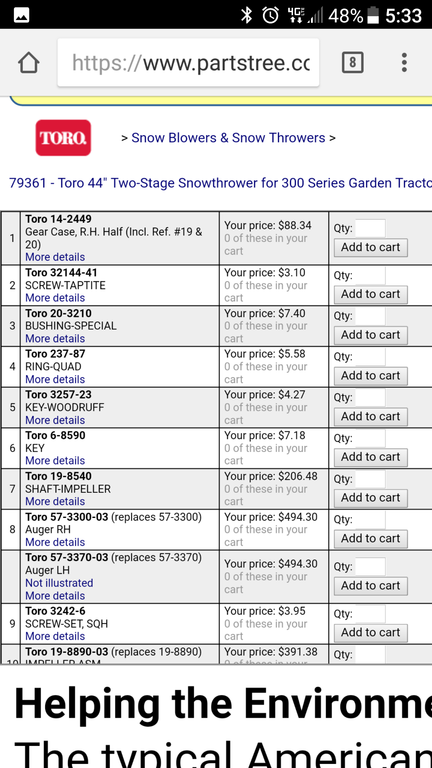This screenshot has height=768, width=432.
Task: Tap the Bluetooth status bar icon
Action: (246, 15)
